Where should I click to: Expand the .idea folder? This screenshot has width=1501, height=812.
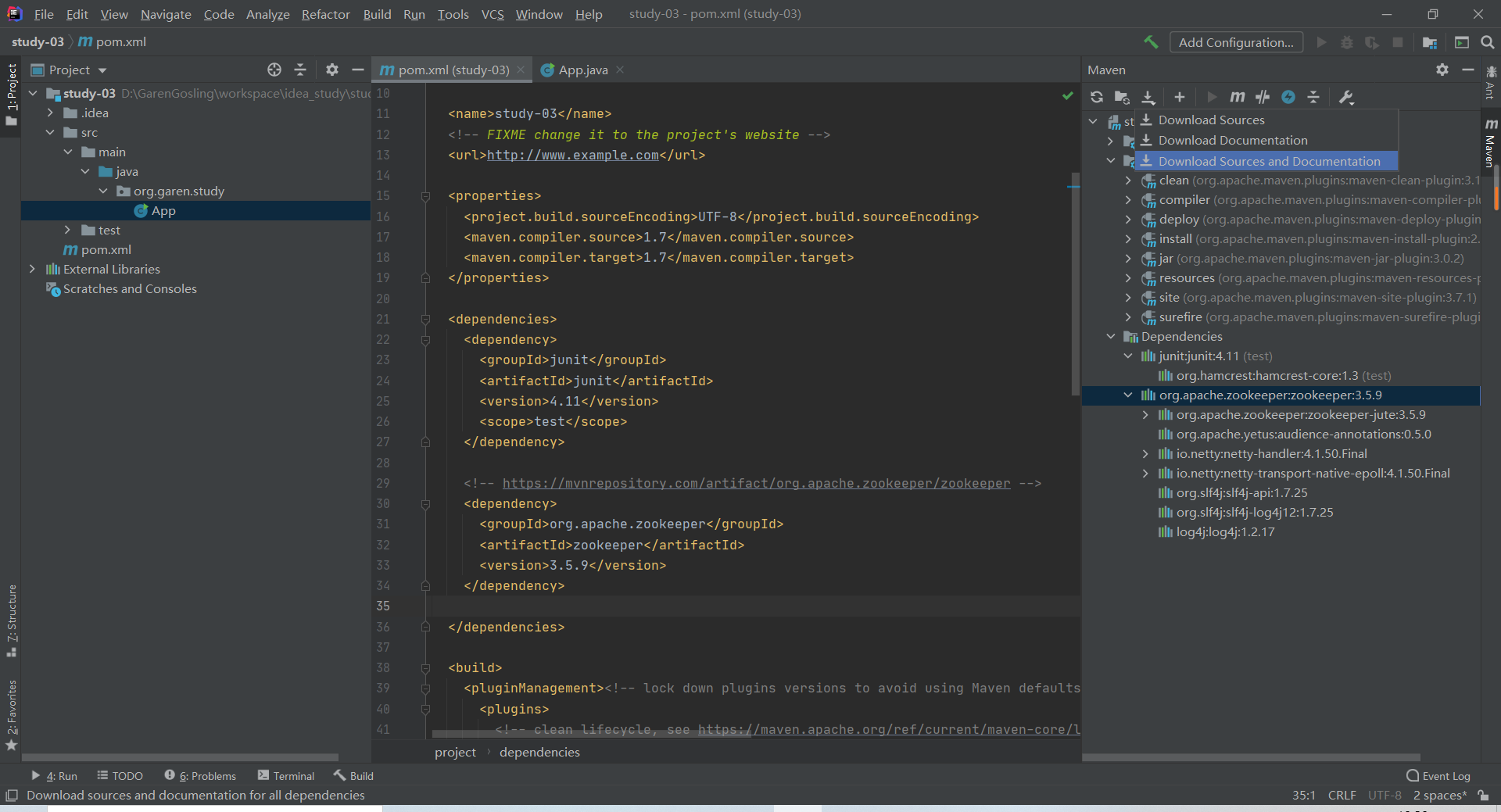click(50, 113)
